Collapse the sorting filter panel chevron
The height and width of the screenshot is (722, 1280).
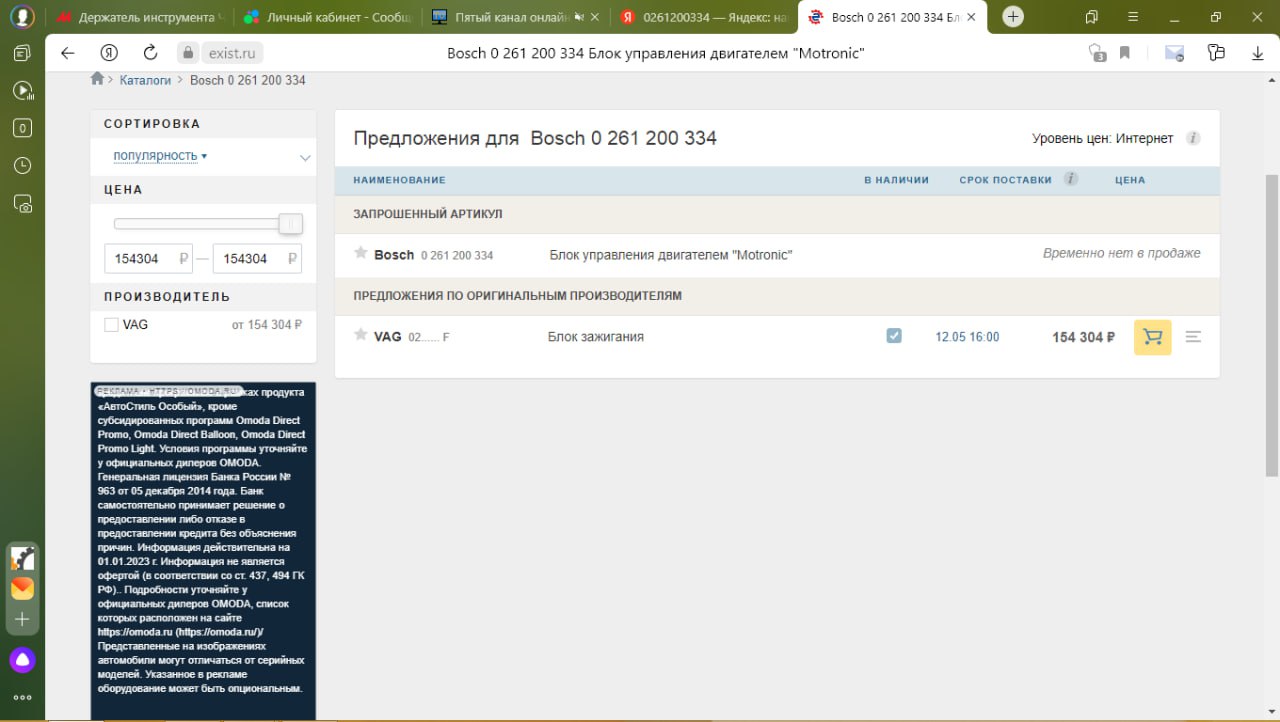point(305,157)
